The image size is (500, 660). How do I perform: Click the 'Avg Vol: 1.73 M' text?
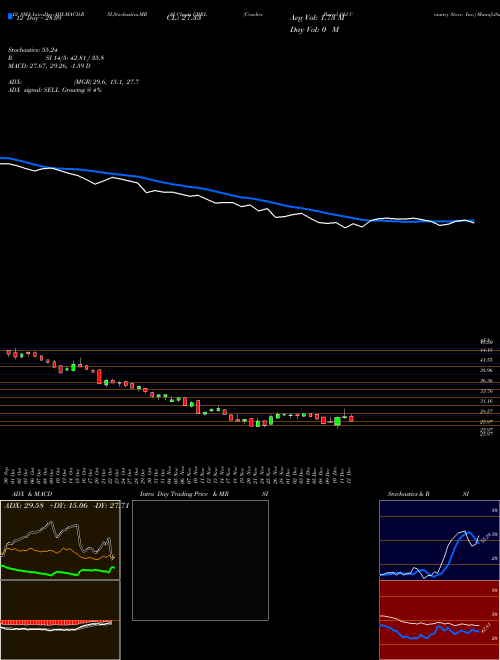click(x=317, y=19)
